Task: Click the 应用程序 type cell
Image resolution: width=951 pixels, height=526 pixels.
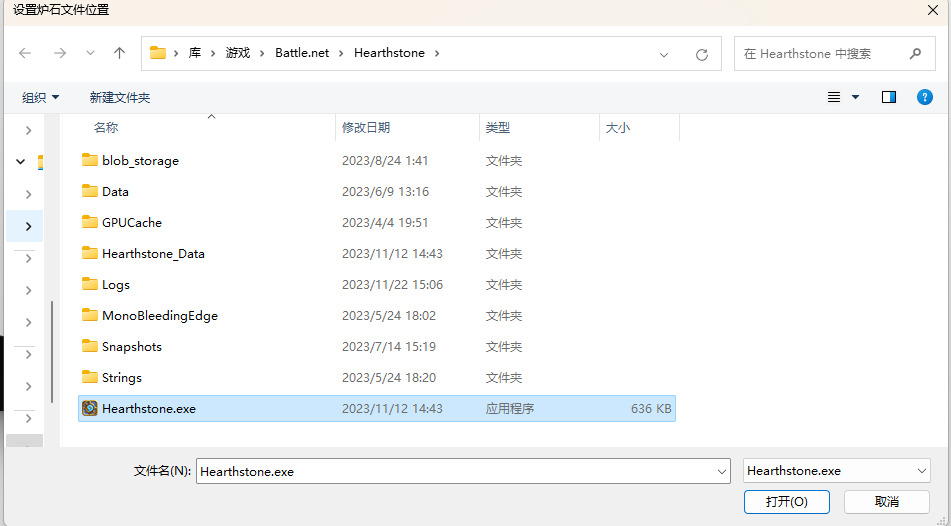Action: click(x=509, y=408)
